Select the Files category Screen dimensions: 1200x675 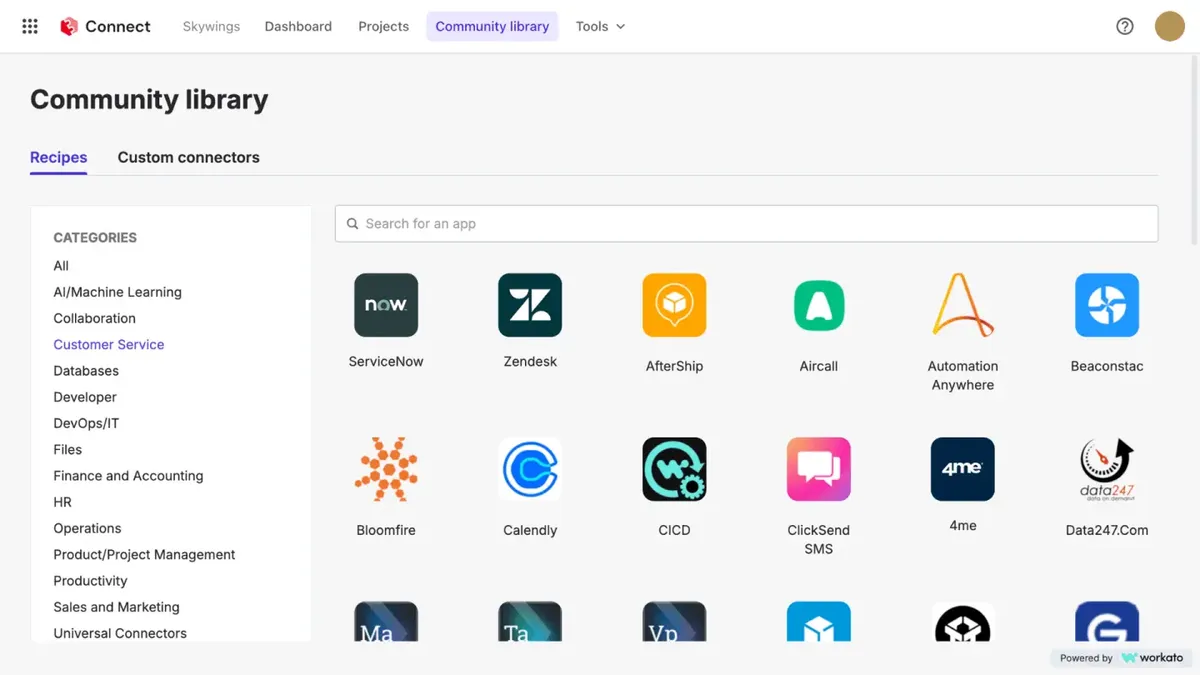(x=67, y=450)
